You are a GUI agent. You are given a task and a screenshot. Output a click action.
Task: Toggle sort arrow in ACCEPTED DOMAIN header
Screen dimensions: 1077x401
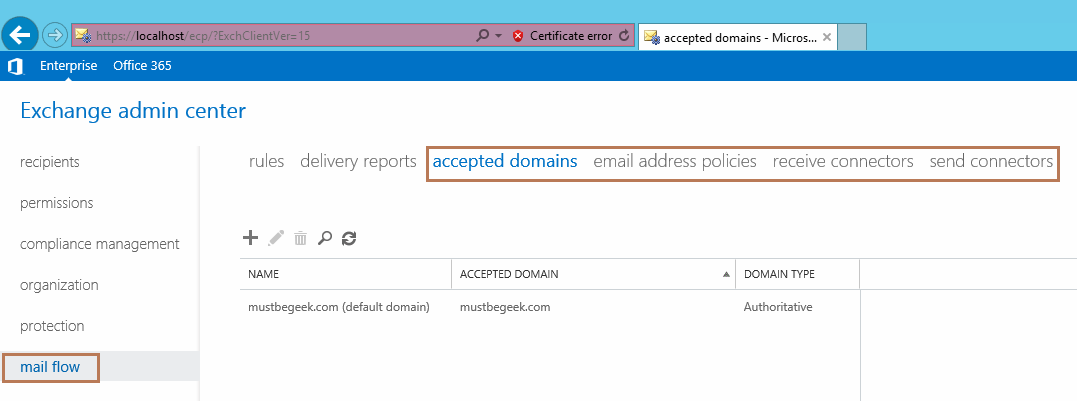726,275
